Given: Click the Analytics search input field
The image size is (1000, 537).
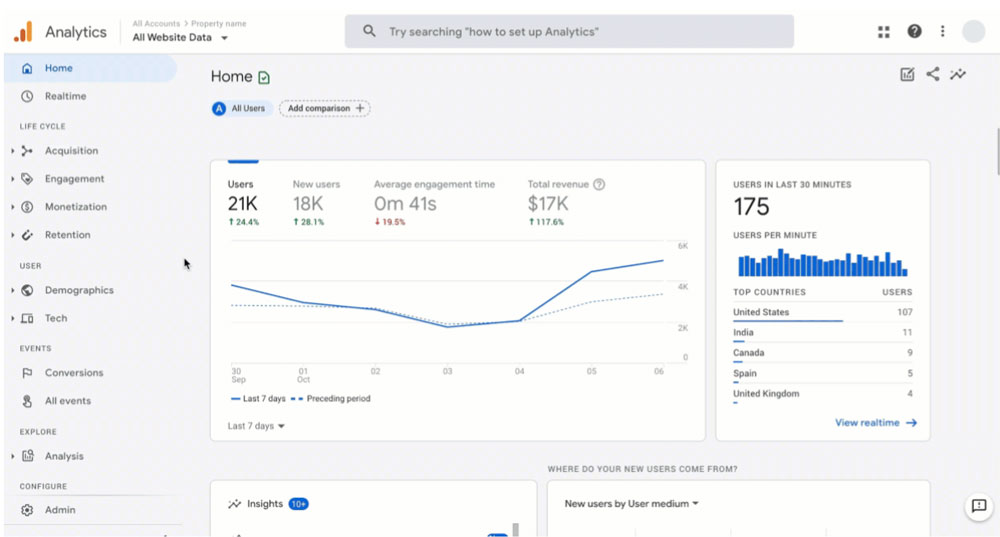Looking at the screenshot, I should point(569,31).
